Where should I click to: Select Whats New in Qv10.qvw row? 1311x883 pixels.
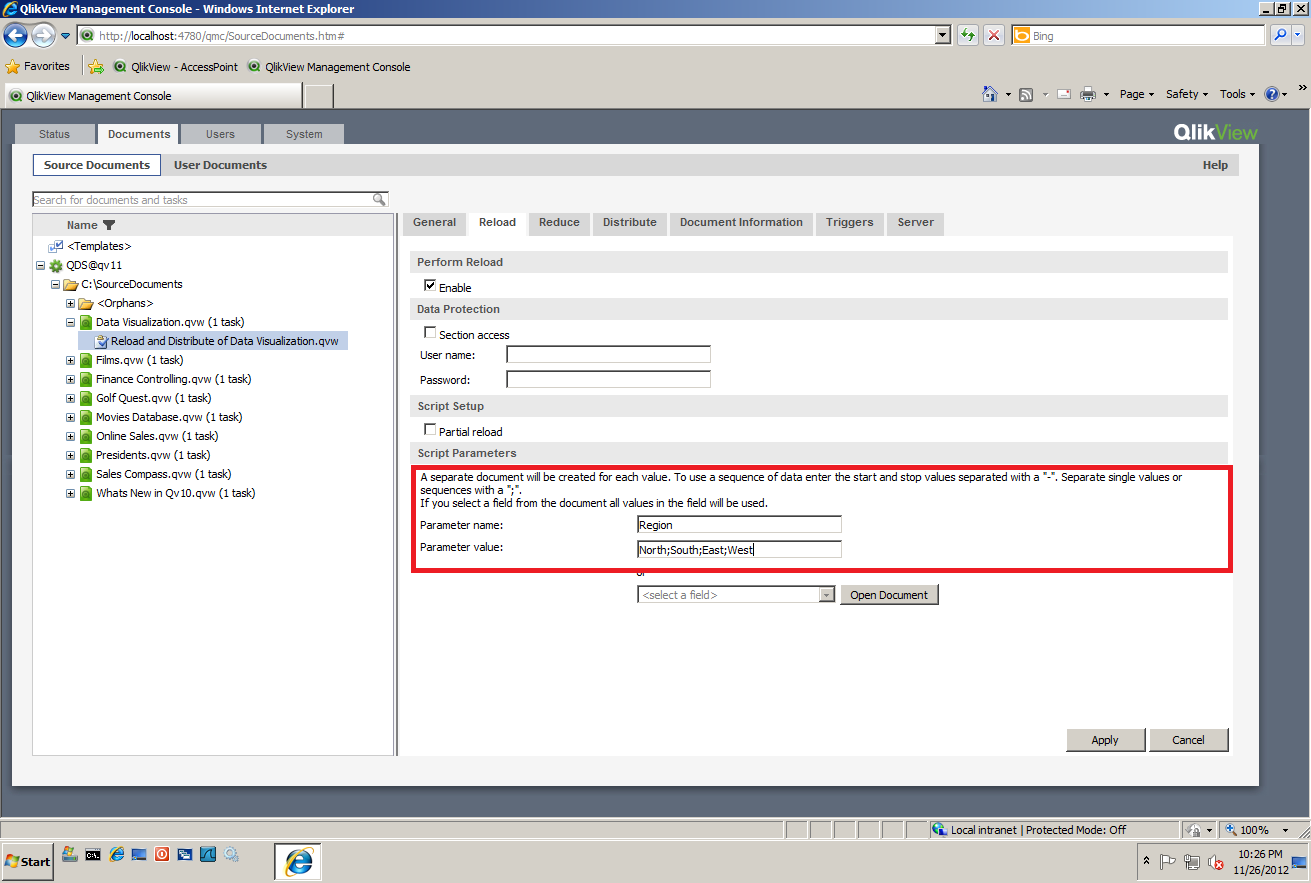(x=176, y=493)
